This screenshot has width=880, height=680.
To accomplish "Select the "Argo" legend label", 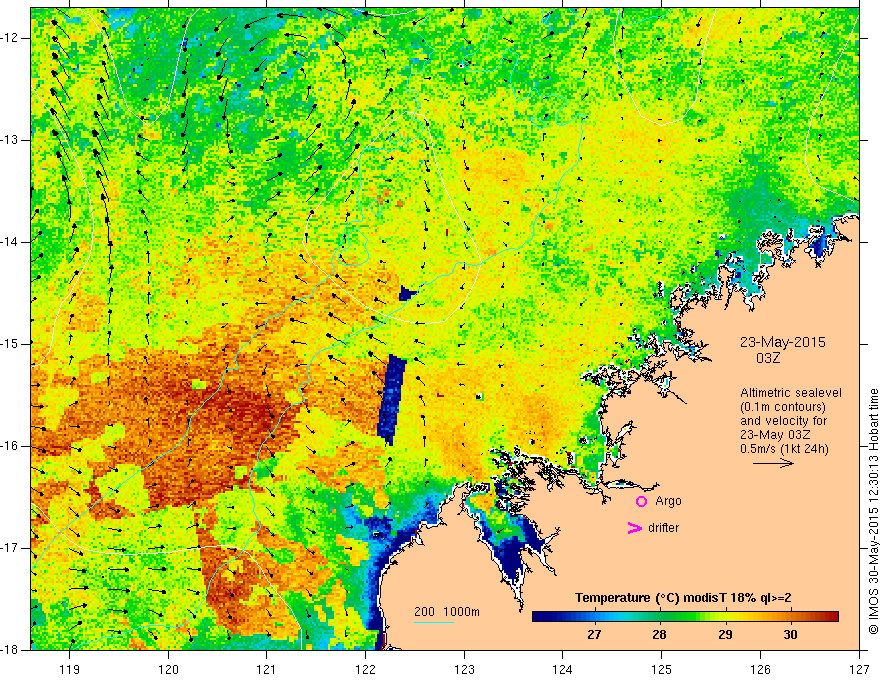I will tap(668, 501).
